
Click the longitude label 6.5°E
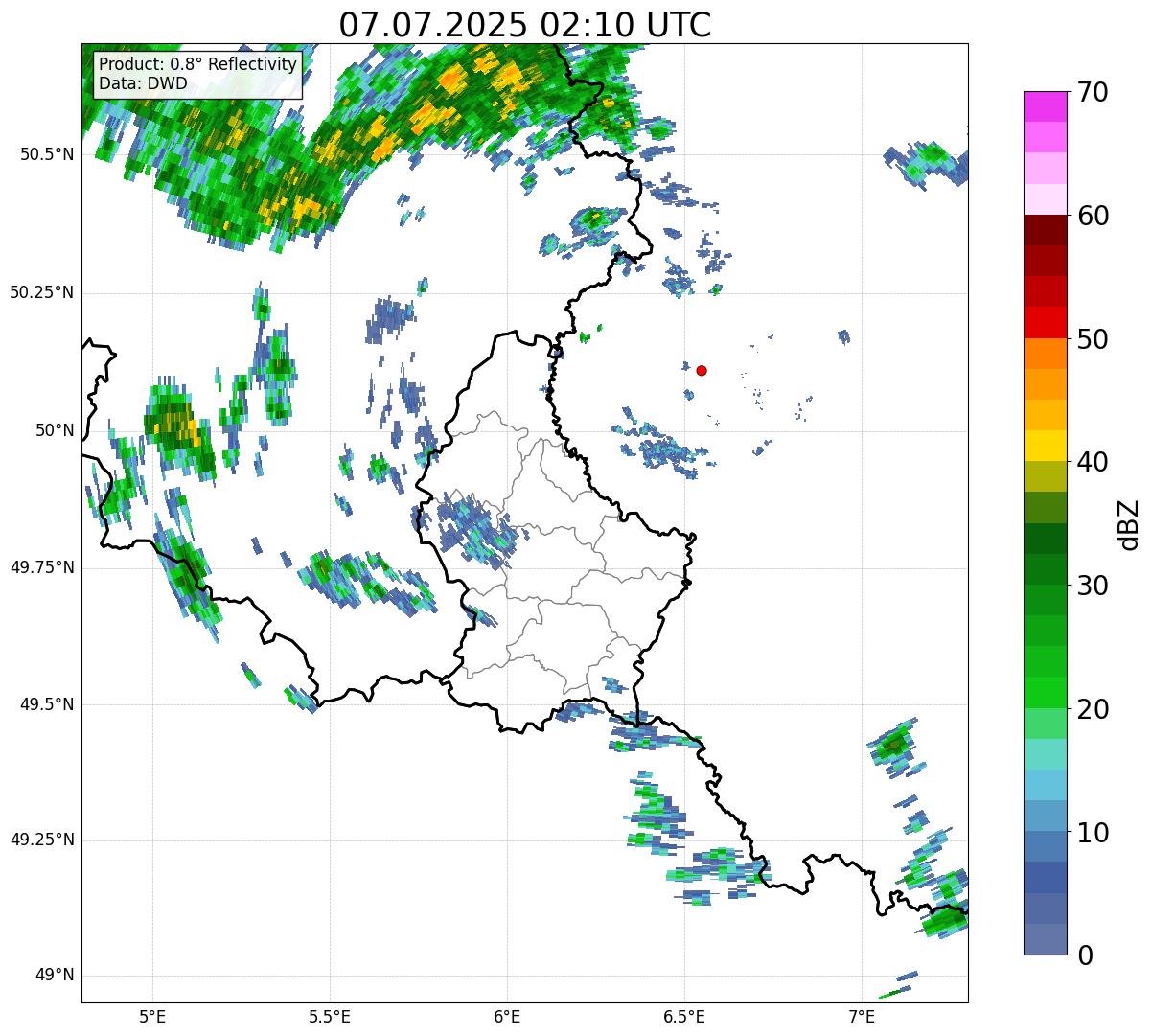pyautogui.click(x=684, y=1016)
